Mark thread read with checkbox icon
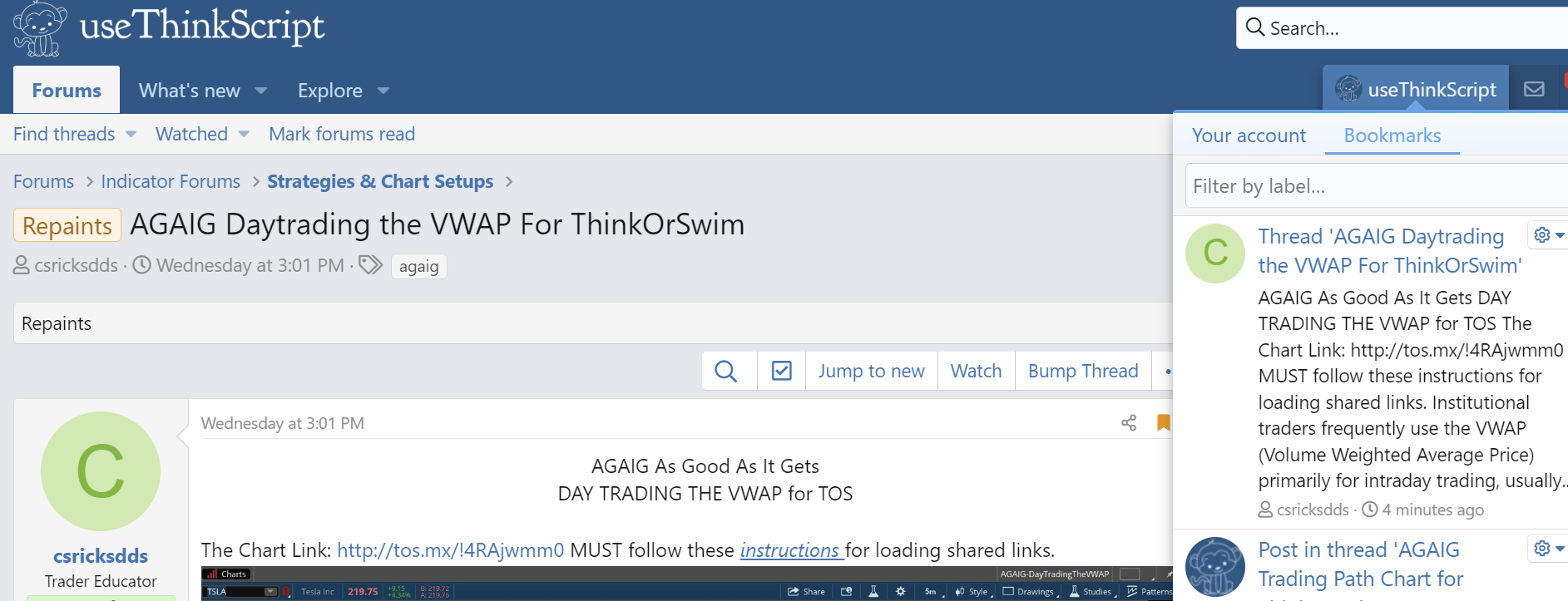Screen dimensions: 1568x601 781,371
